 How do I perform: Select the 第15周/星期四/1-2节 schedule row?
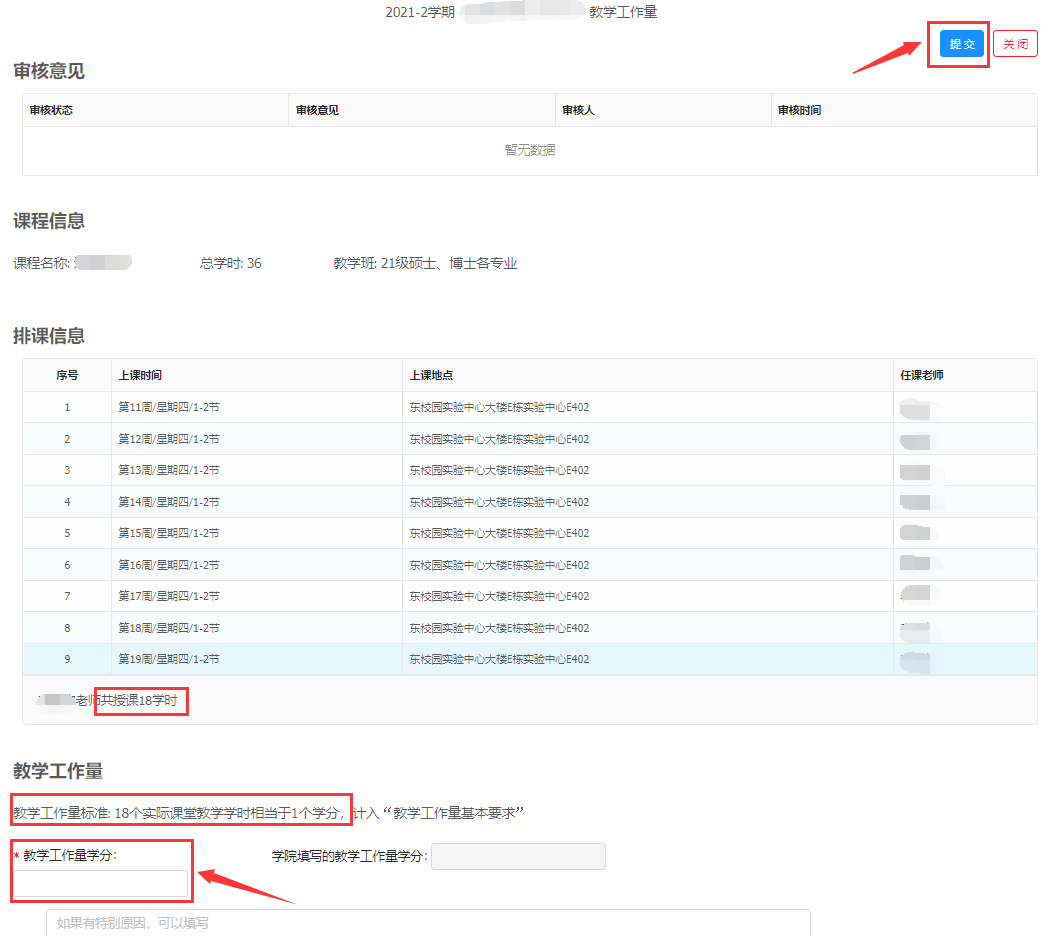click(x=169, y=533)
